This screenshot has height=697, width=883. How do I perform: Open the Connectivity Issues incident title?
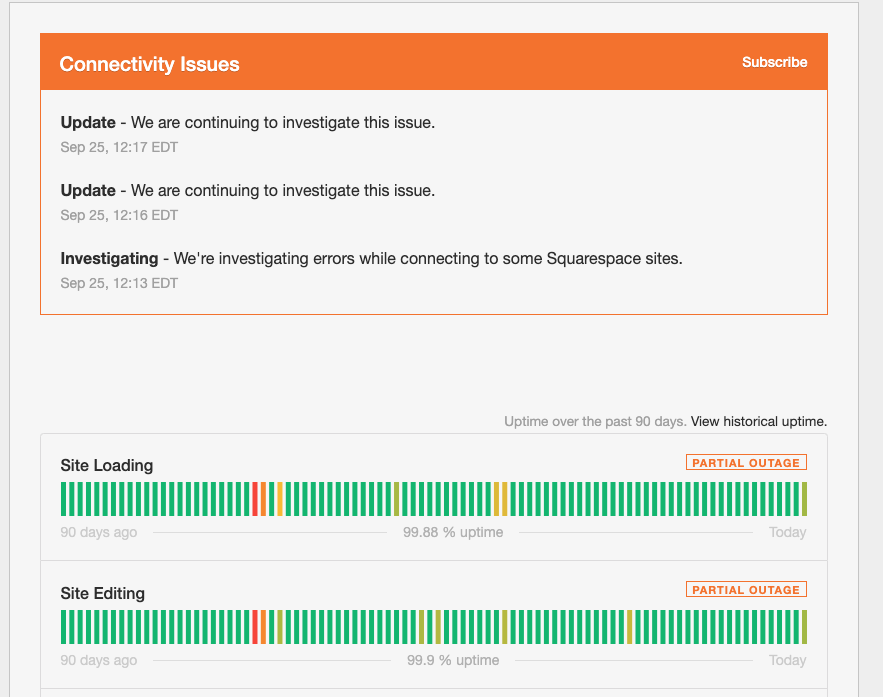pos(149,64)
